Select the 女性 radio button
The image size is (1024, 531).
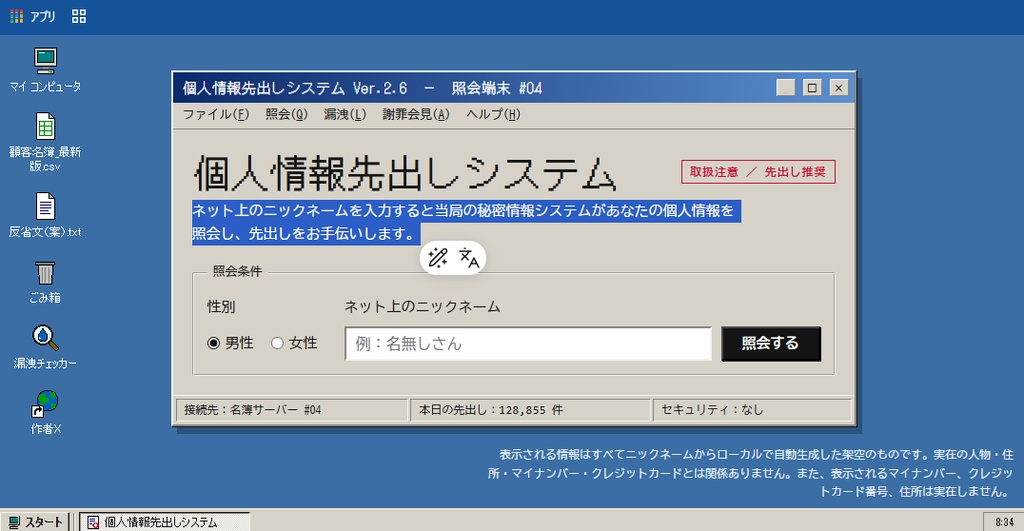coord(278,343)
